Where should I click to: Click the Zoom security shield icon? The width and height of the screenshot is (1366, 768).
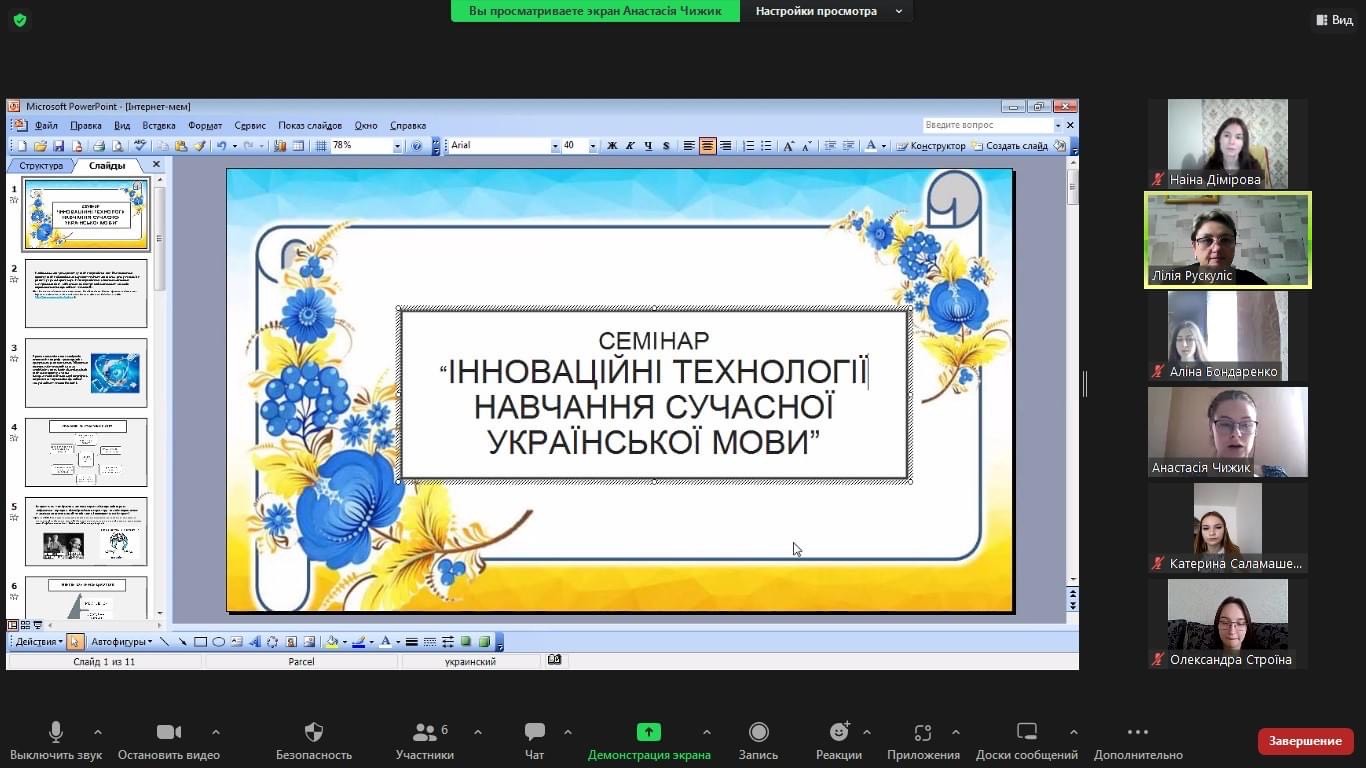tap(313, 732)
